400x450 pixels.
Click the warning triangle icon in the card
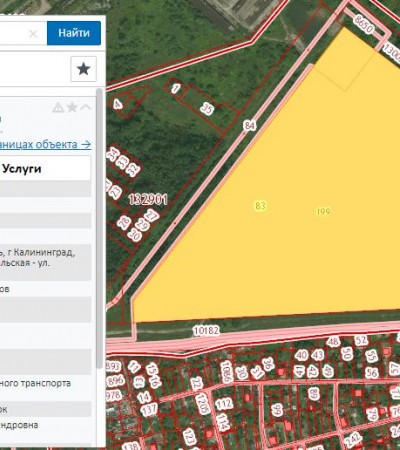tap(58, 108)
